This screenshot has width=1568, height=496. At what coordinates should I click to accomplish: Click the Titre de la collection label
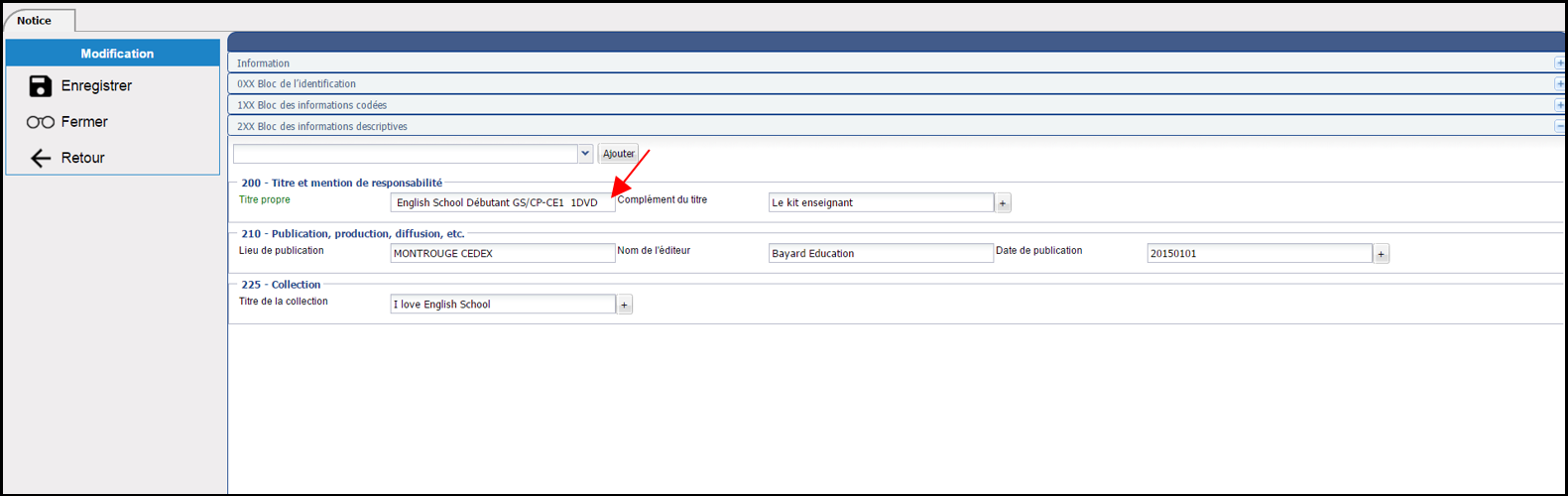point(284,301)
